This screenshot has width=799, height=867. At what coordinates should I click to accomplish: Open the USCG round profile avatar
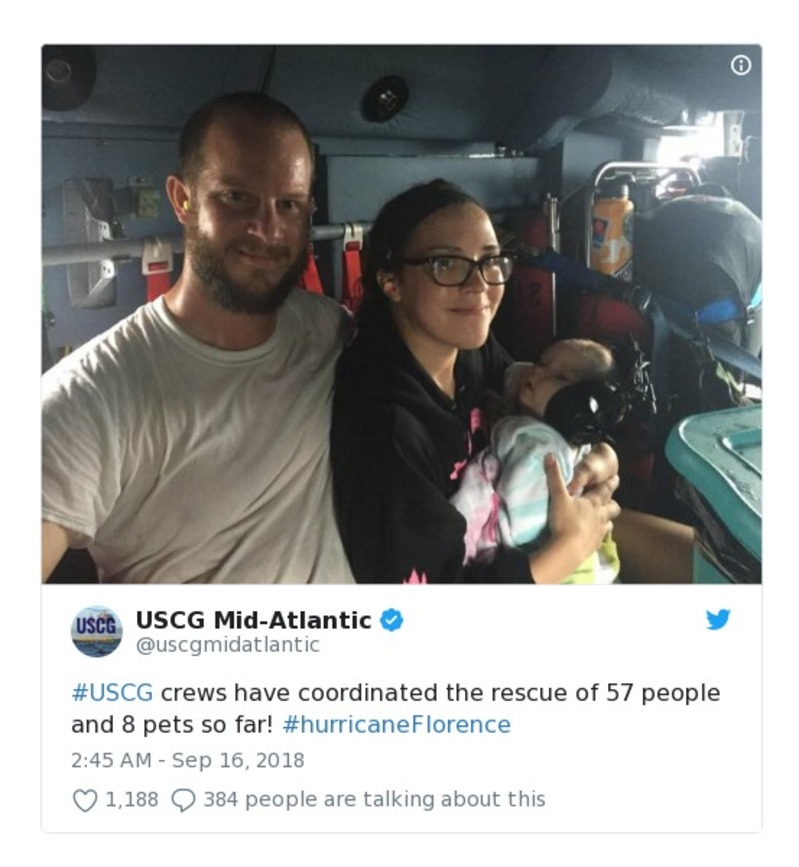(x=97, y=631)
